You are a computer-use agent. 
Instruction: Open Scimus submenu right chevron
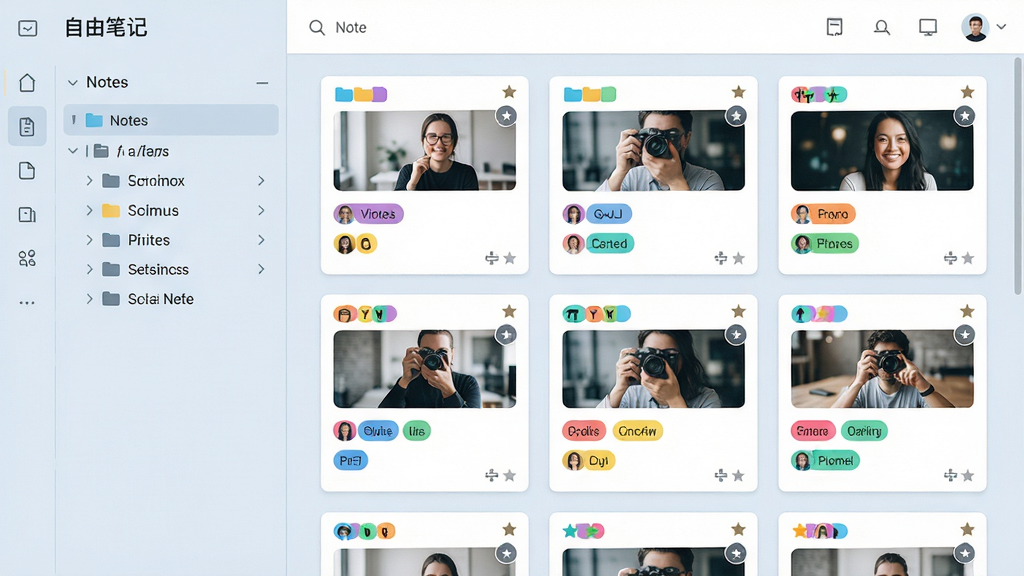[x=261, y=210]
